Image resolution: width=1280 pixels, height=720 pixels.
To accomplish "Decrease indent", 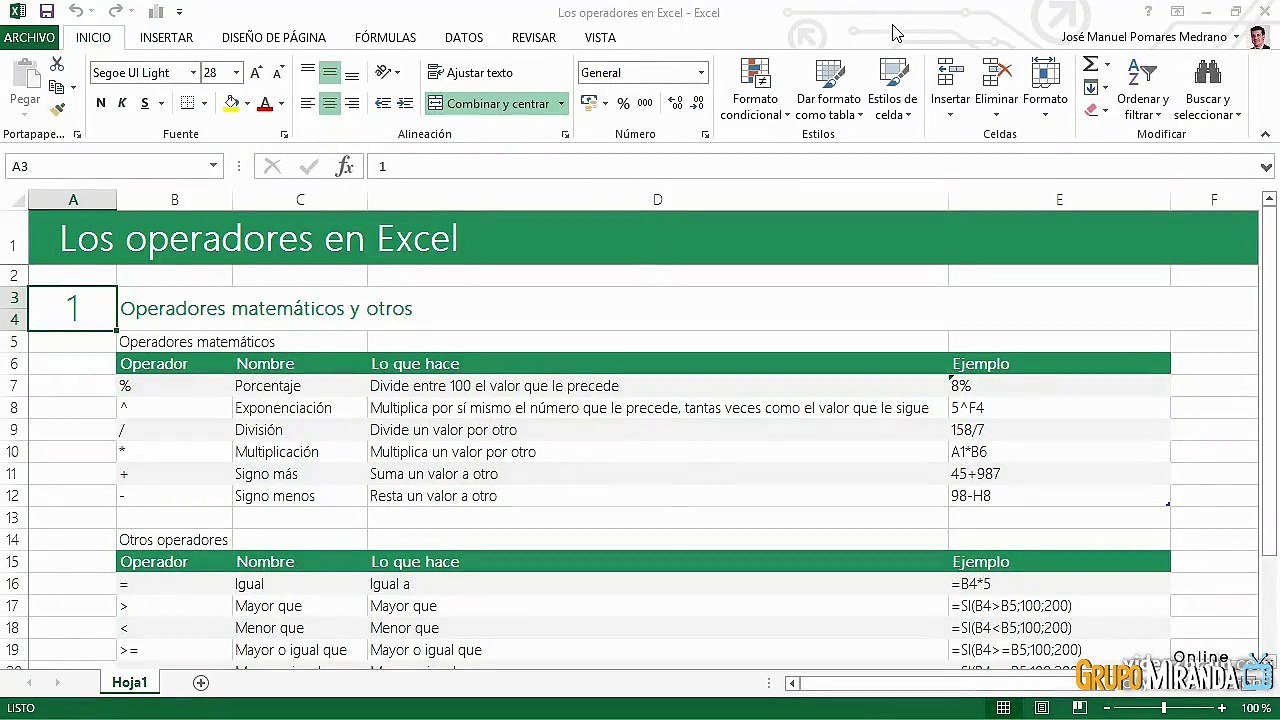I will pos(383,103).
